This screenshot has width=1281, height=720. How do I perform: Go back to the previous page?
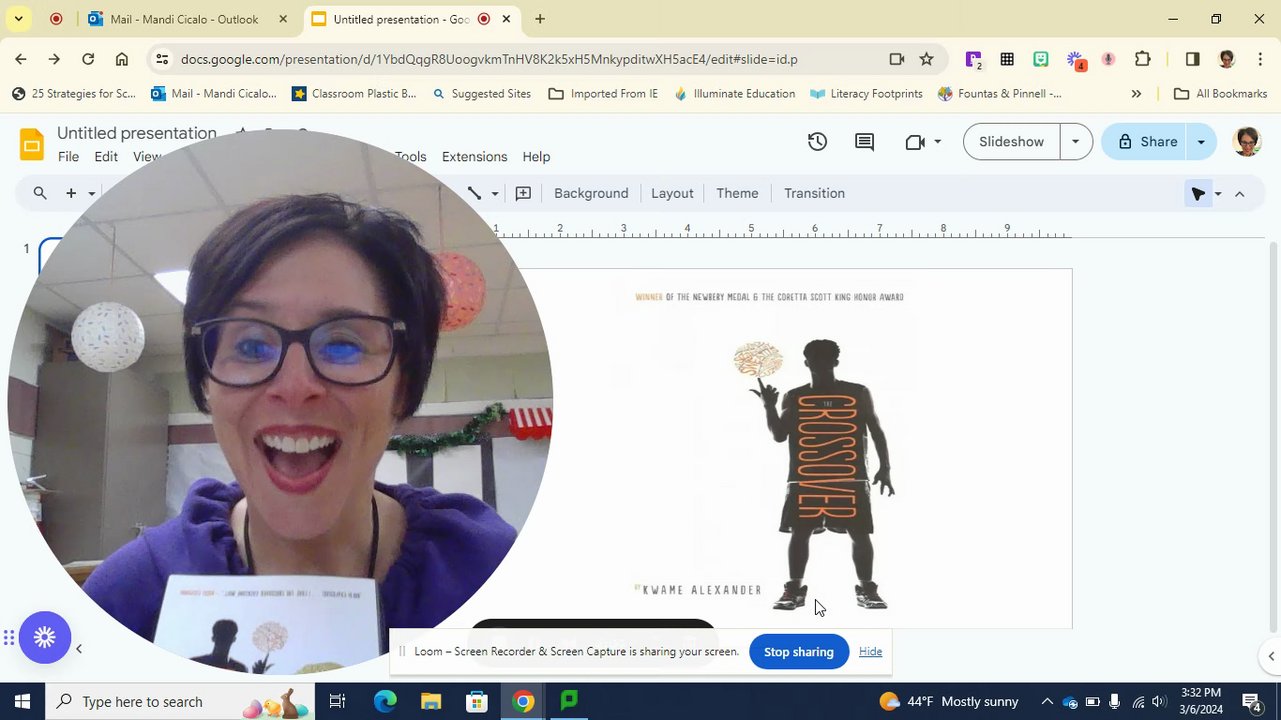pos(21,59)
